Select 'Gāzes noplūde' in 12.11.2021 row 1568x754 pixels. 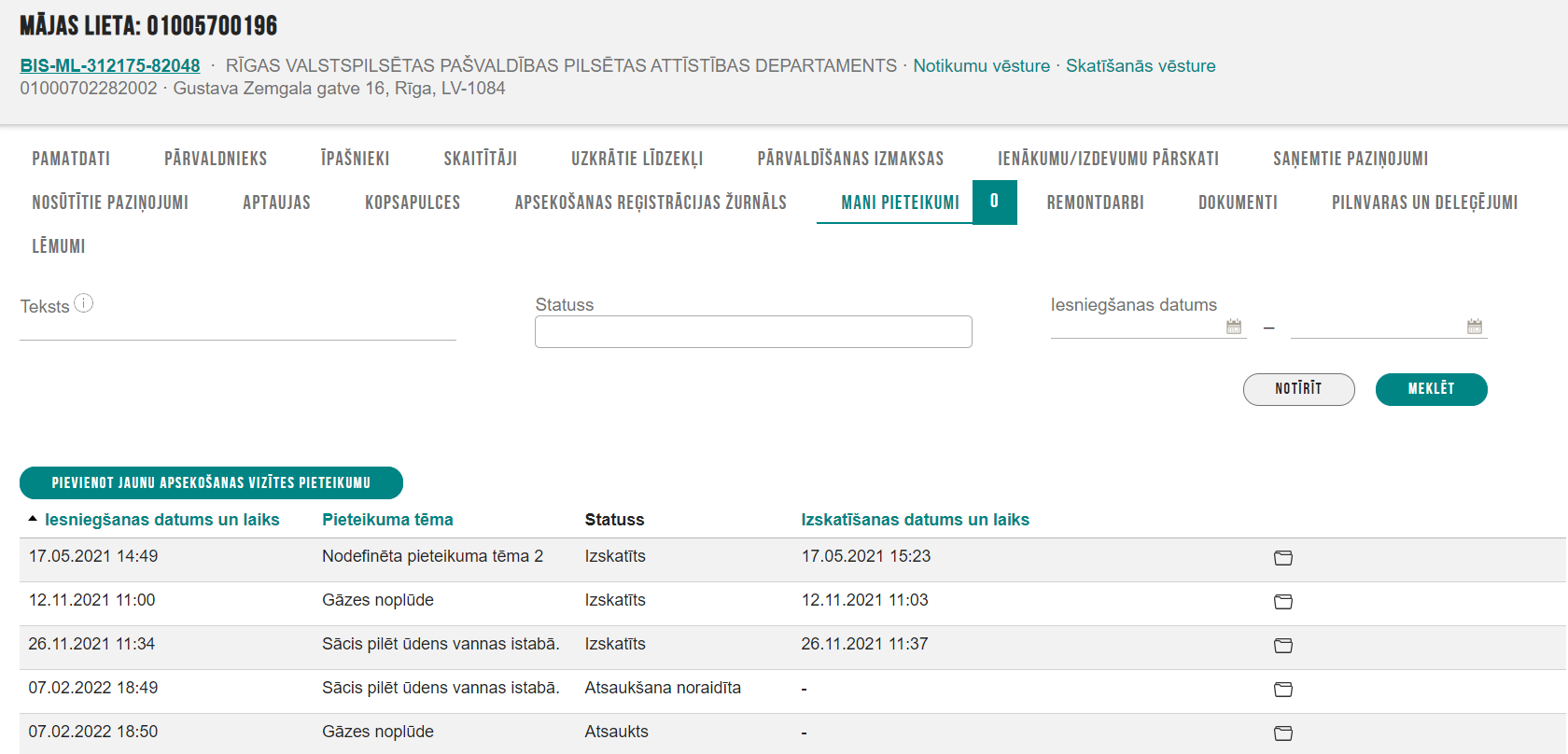[378, 600]
